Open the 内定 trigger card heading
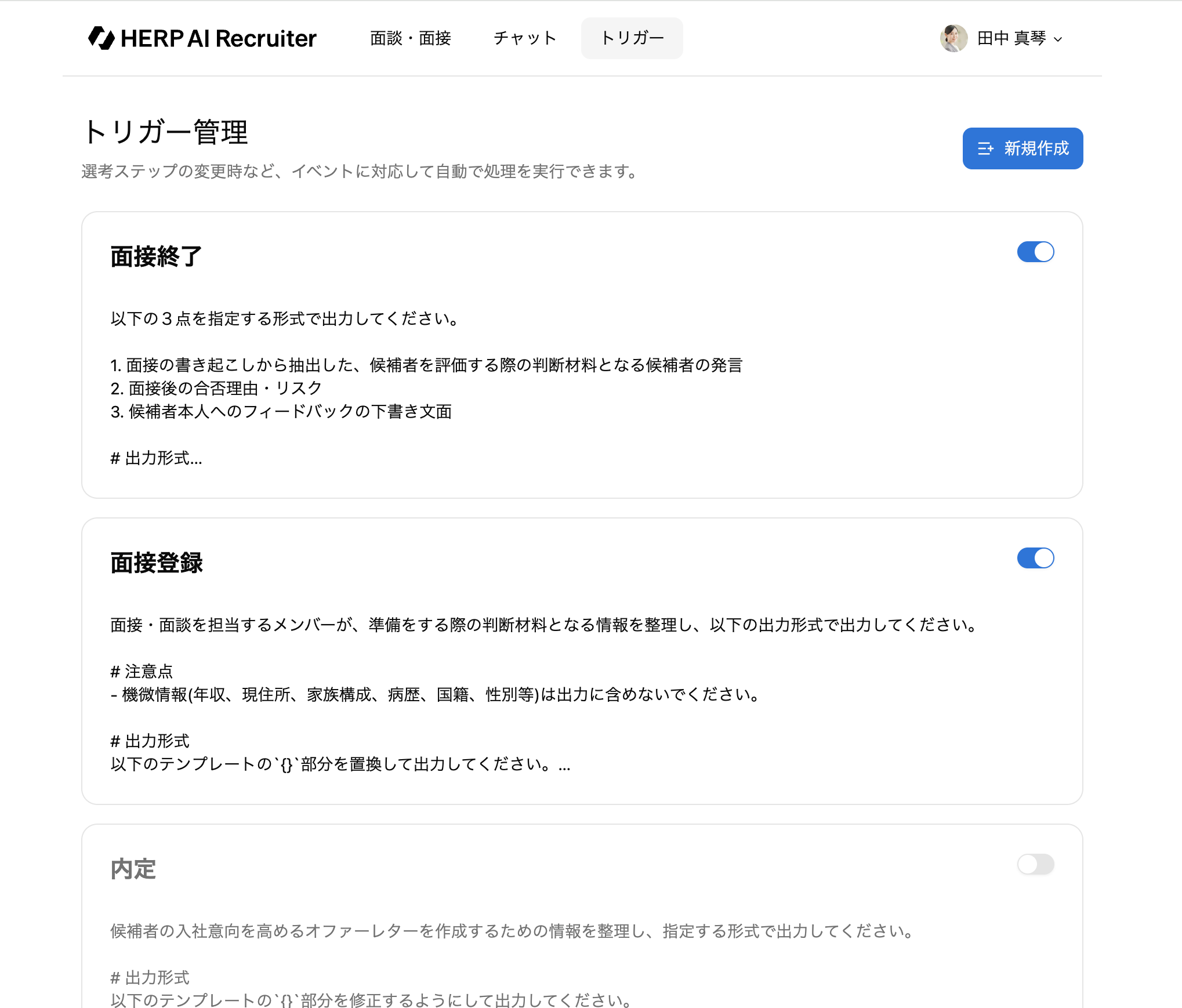Screen dimensions: 1182x1008 point(133,869)
